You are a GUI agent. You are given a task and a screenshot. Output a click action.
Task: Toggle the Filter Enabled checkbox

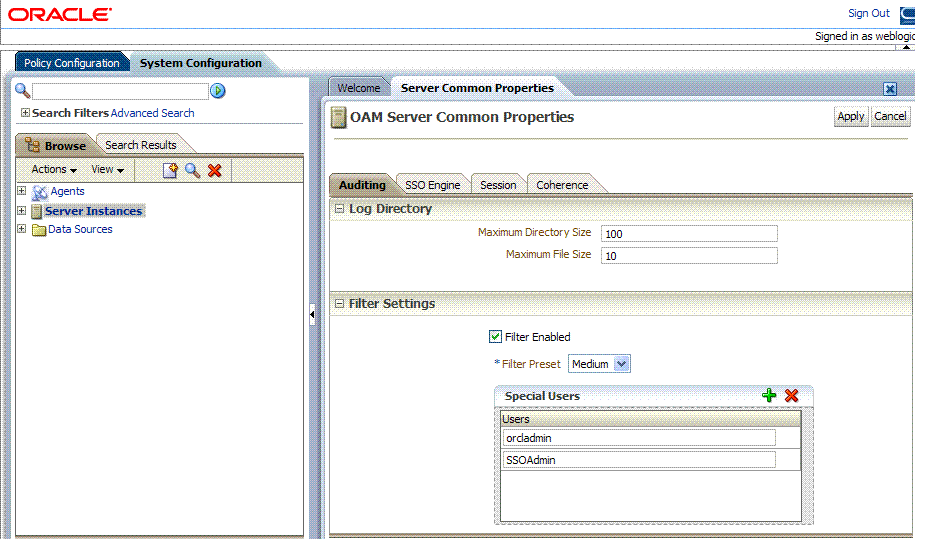[x=495, y=337]
